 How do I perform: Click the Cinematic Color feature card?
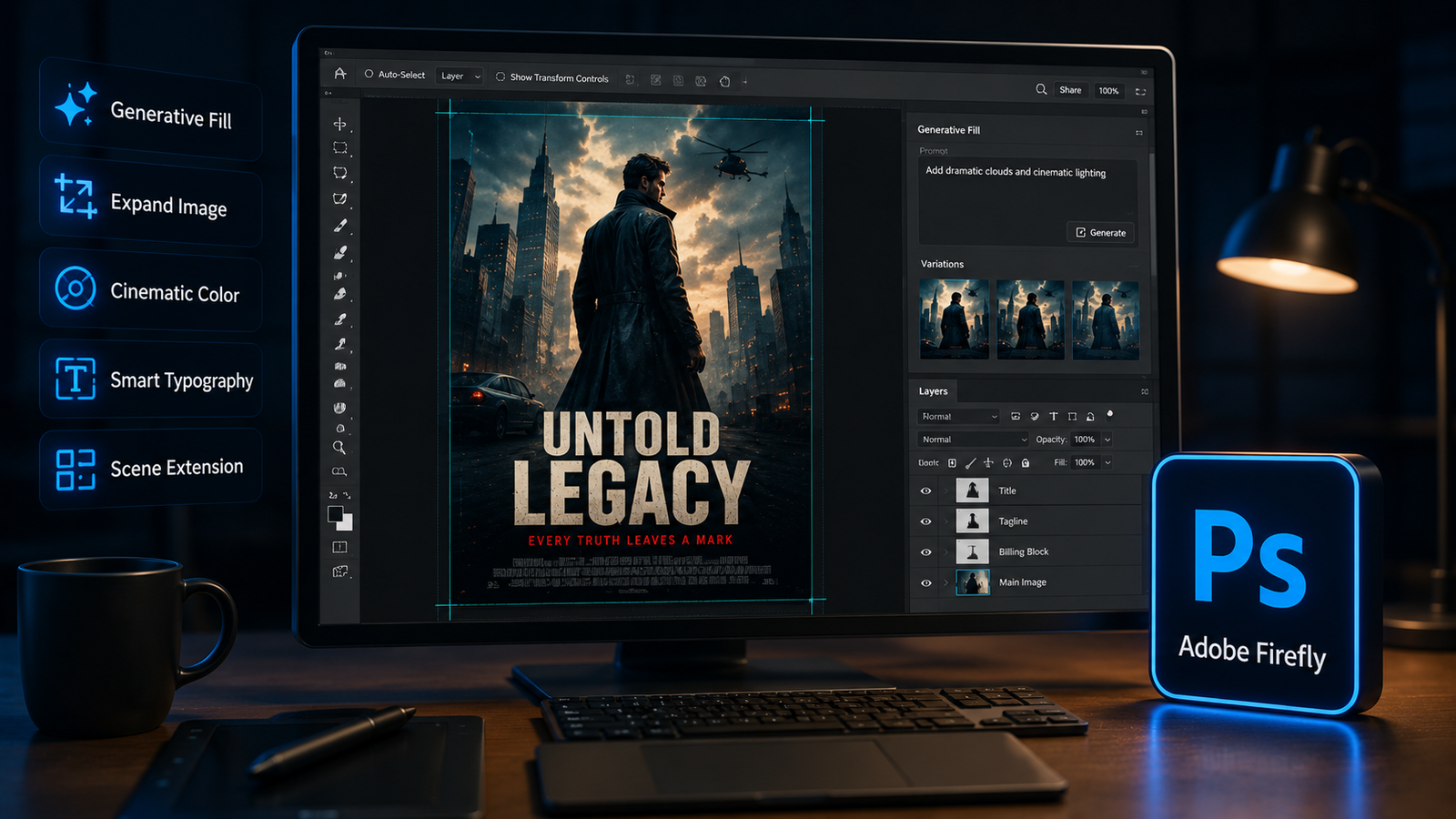coord(151,290)
